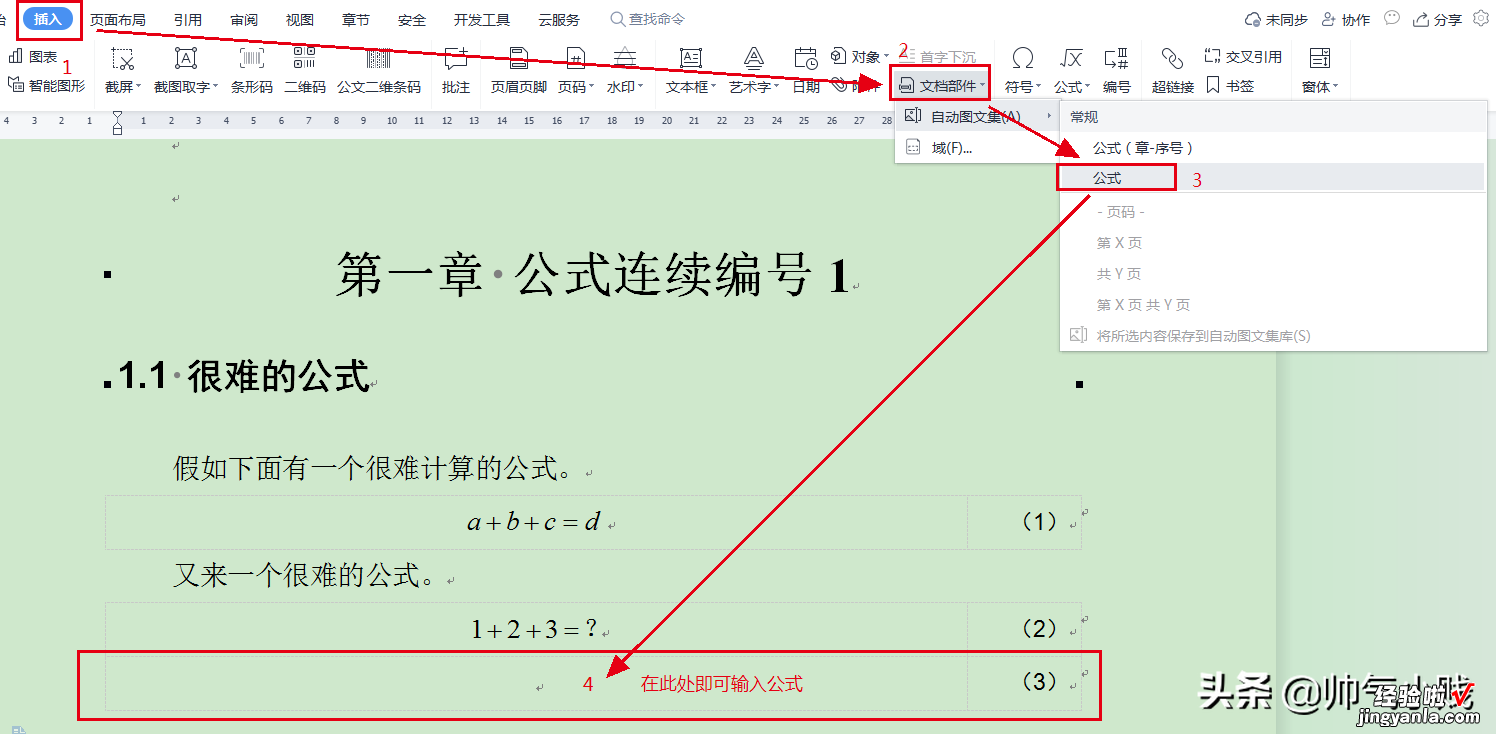
Task: Click the 交叉引用 cross-reference button
Action: pos(1244,57)
